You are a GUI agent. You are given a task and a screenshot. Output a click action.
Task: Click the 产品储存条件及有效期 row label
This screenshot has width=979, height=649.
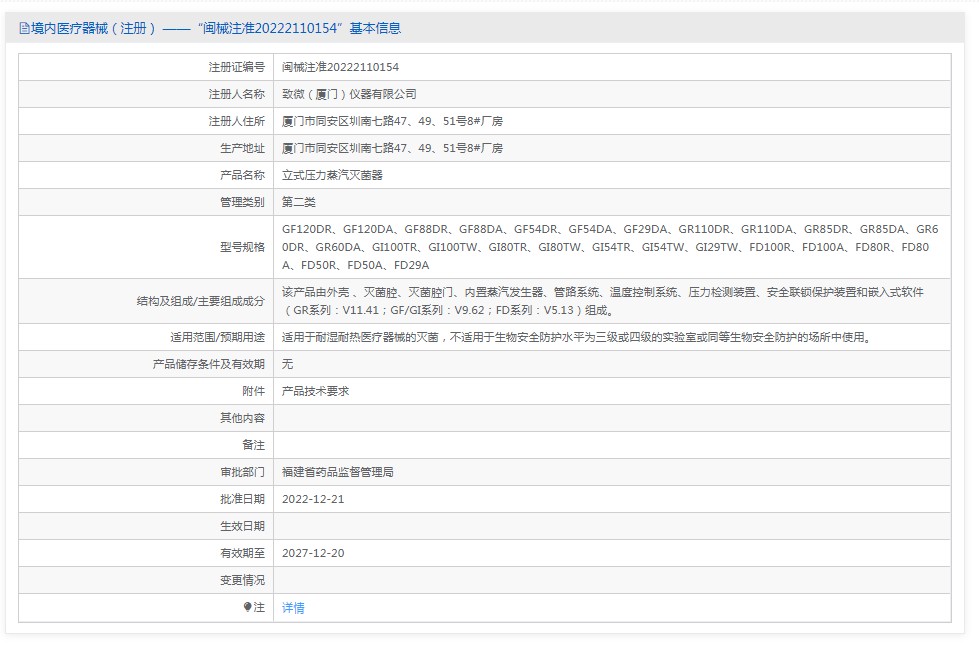tap(209, 364)
